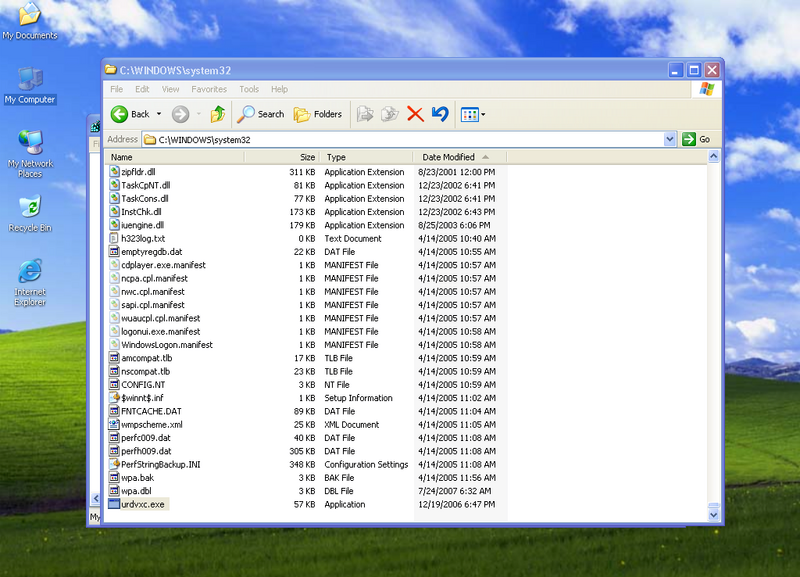This screenshot has height=577, width=800.
Task: Click the perfc009.dat file name
Action: 146,438
